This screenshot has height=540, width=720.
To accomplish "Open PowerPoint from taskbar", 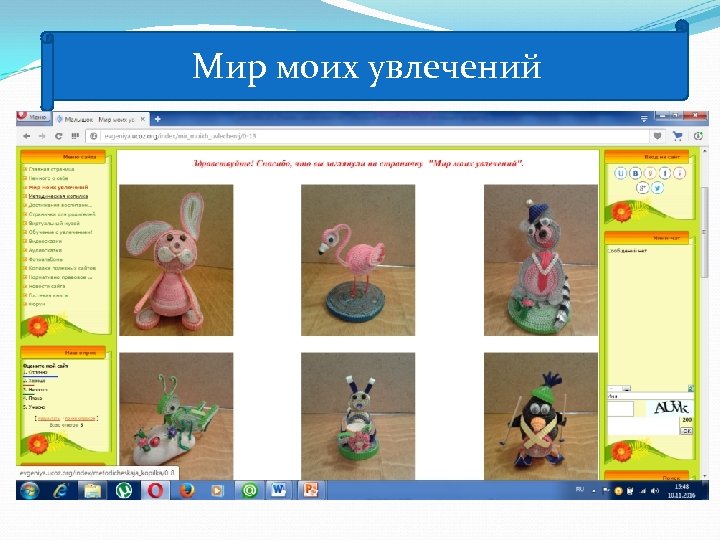I will pos(310,491).
